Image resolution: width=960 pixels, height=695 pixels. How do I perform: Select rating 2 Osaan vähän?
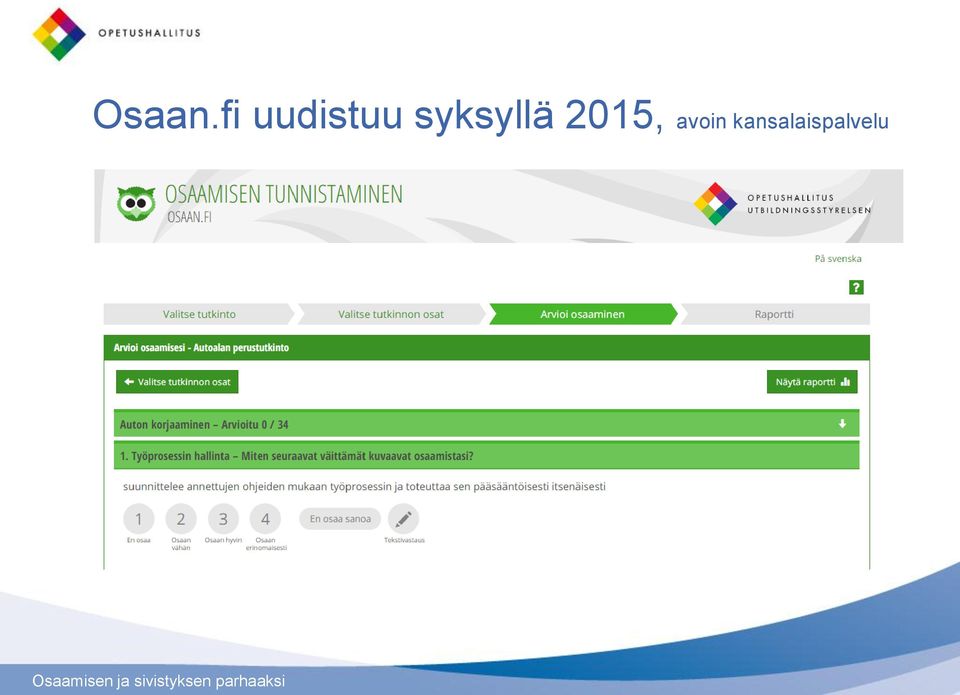pyautogui.click(x=181, y=519)
